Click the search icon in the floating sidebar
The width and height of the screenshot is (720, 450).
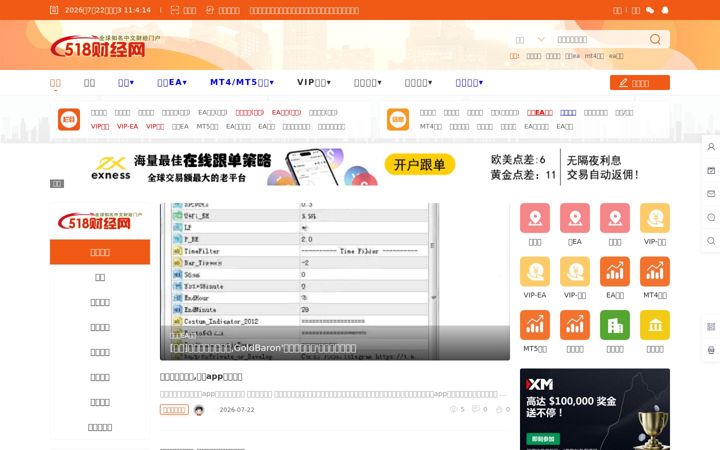711,241
